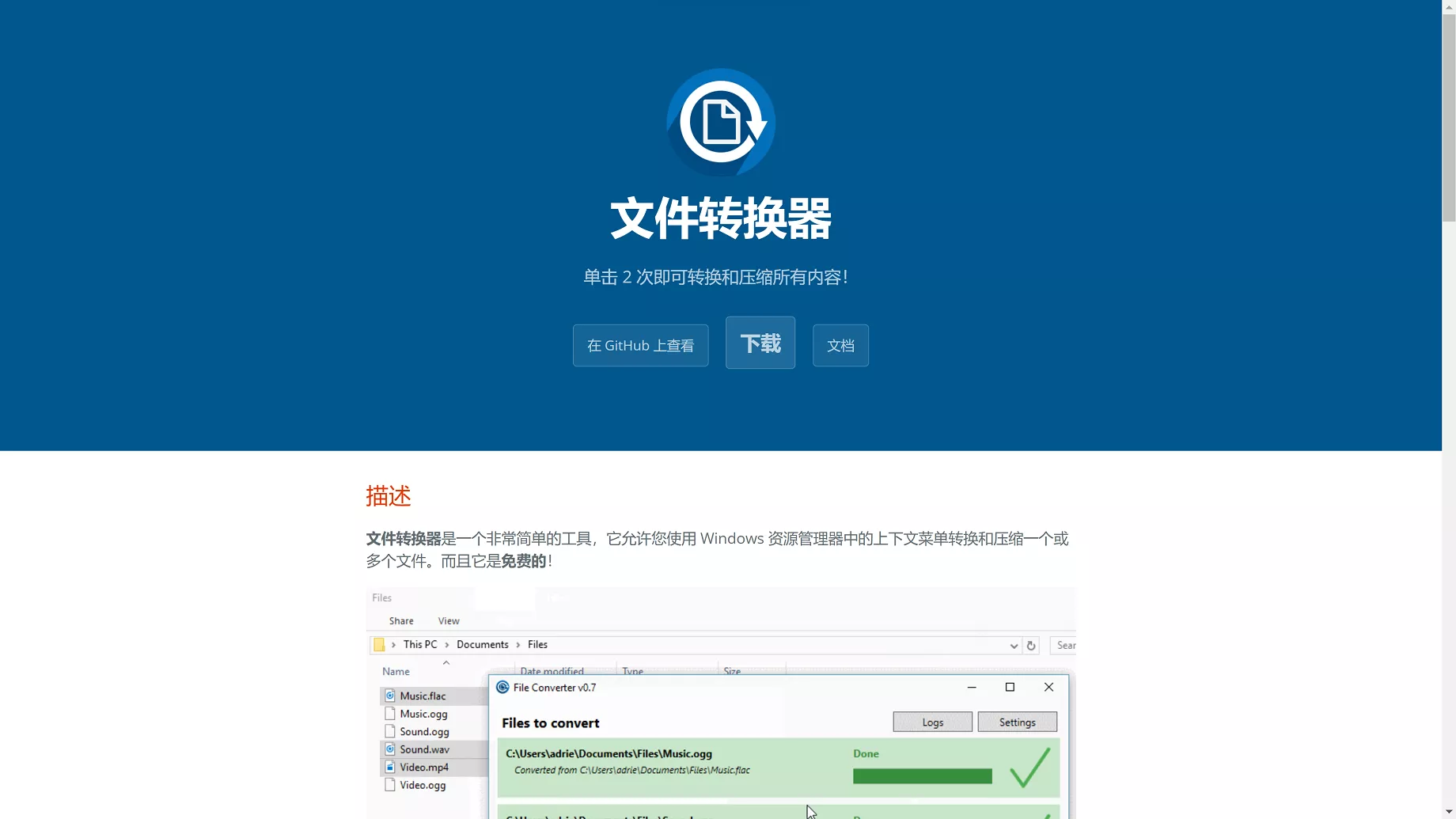
Task: Click Files in the address breadcrumb
Action: [537, 644]
